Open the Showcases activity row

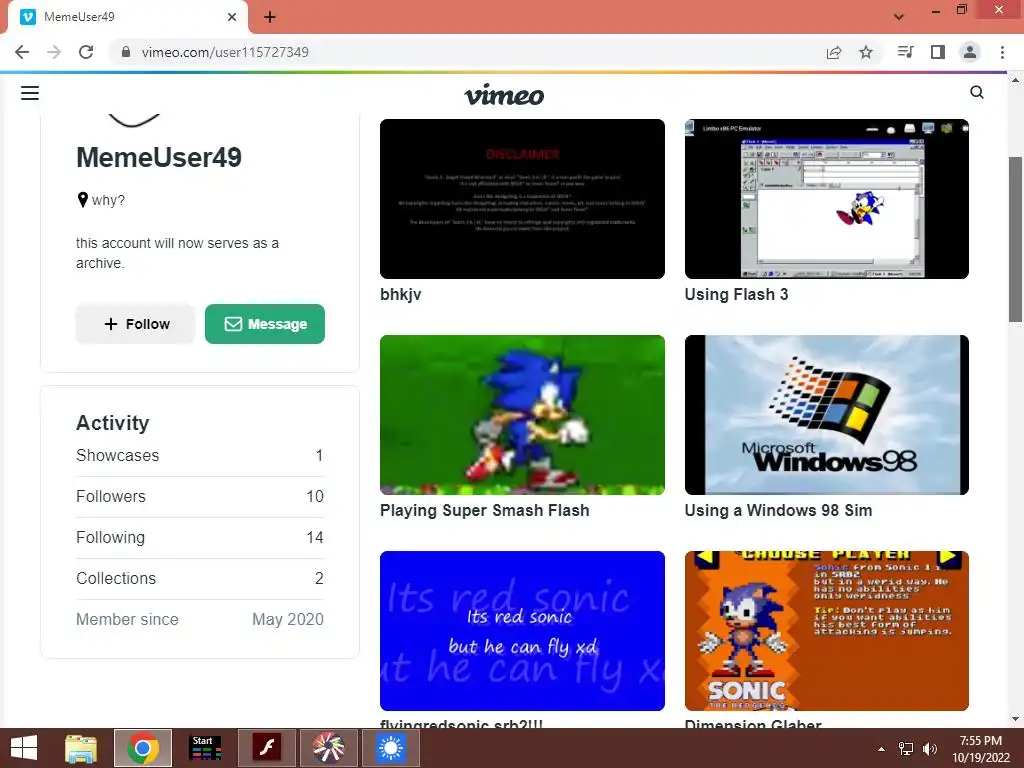[x=200, y=455]
